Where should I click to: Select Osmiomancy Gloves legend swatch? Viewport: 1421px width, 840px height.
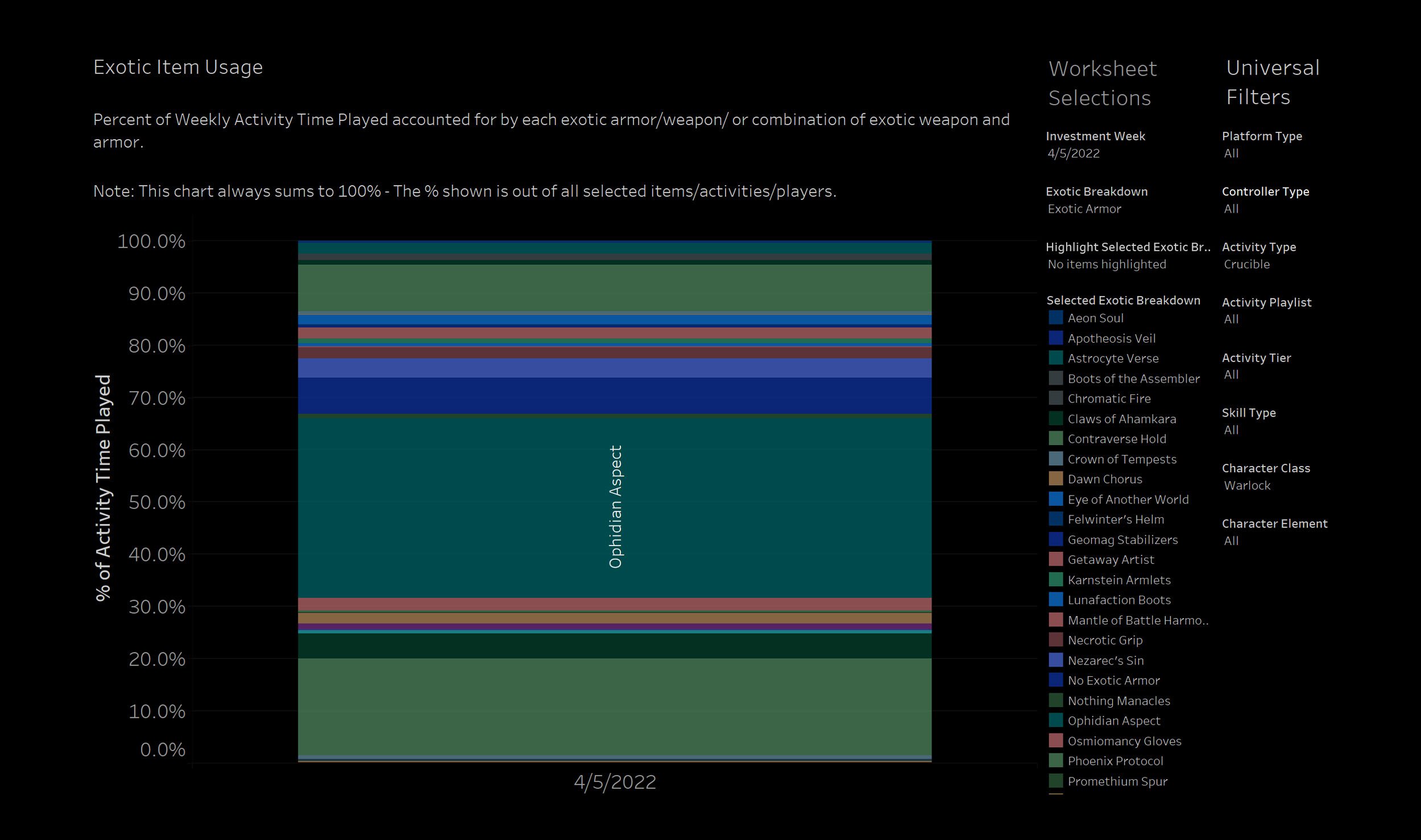pos(1055,741)
